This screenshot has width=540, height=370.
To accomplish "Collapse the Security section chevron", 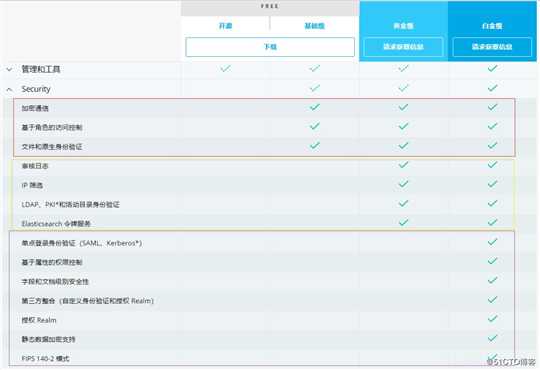I will pos(9,90).
